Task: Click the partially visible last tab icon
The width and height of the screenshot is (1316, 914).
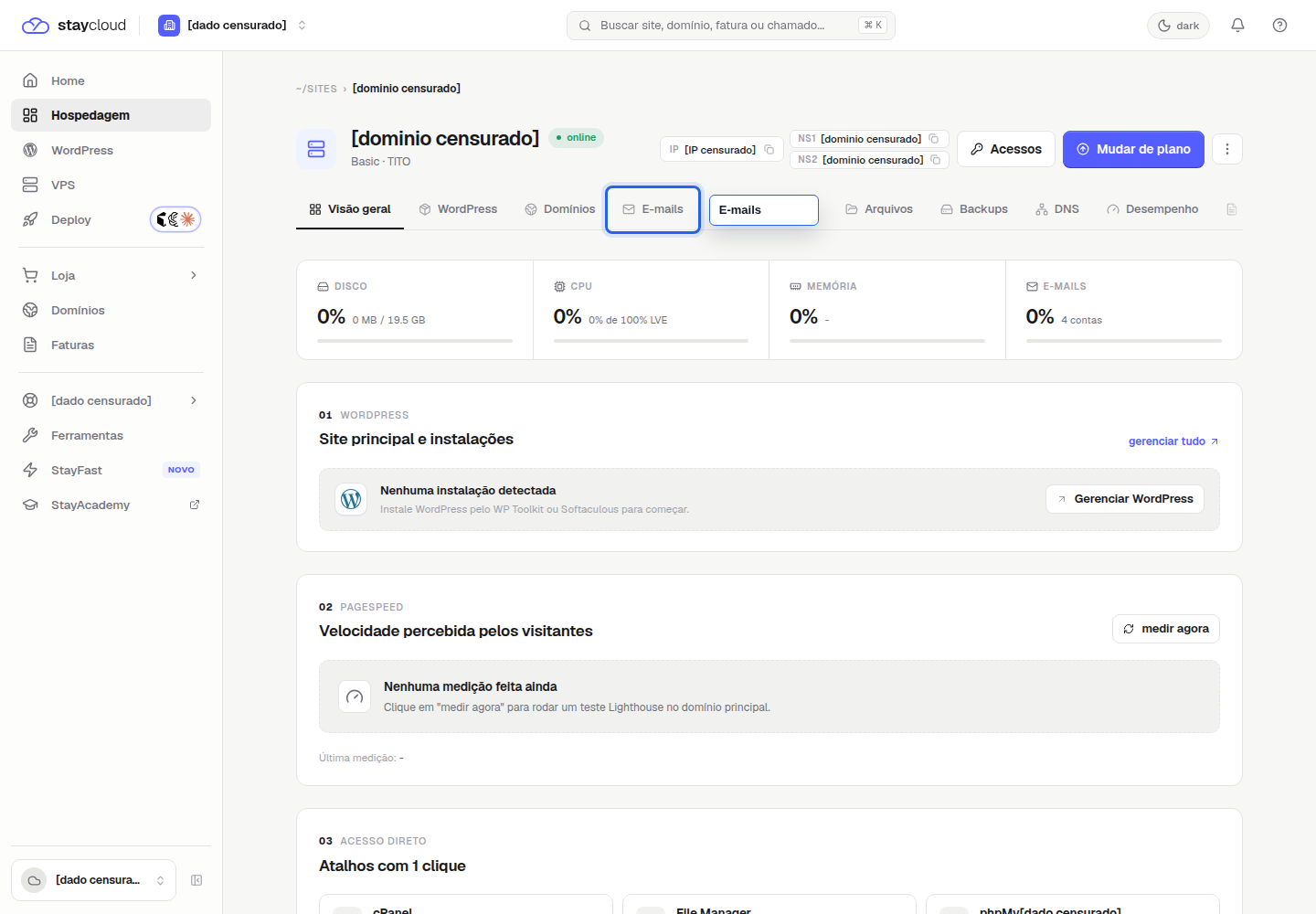Action: (x=1231, y=209)
